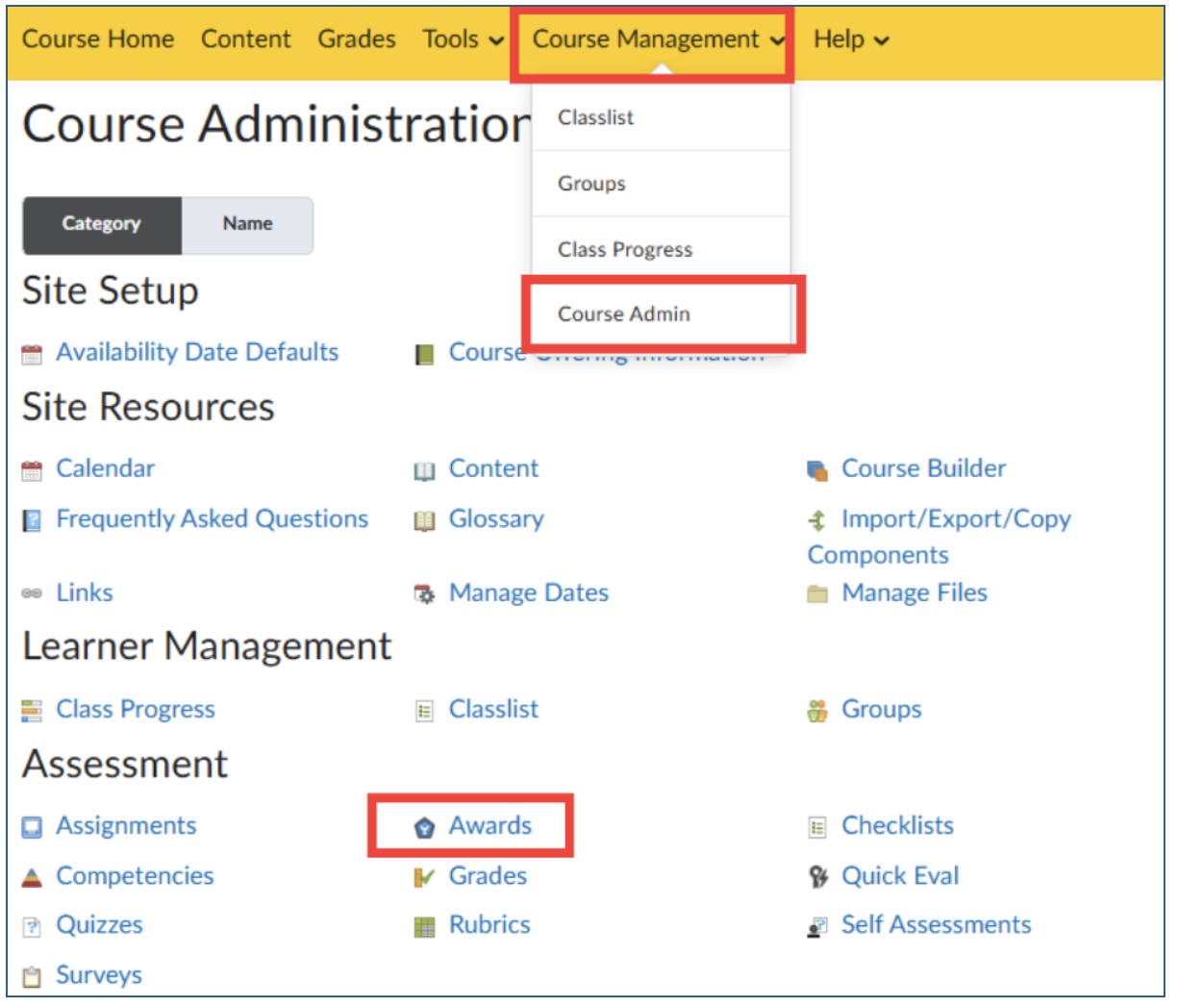Choose Classlist in the Course Management menu

(x=596, y=117)
